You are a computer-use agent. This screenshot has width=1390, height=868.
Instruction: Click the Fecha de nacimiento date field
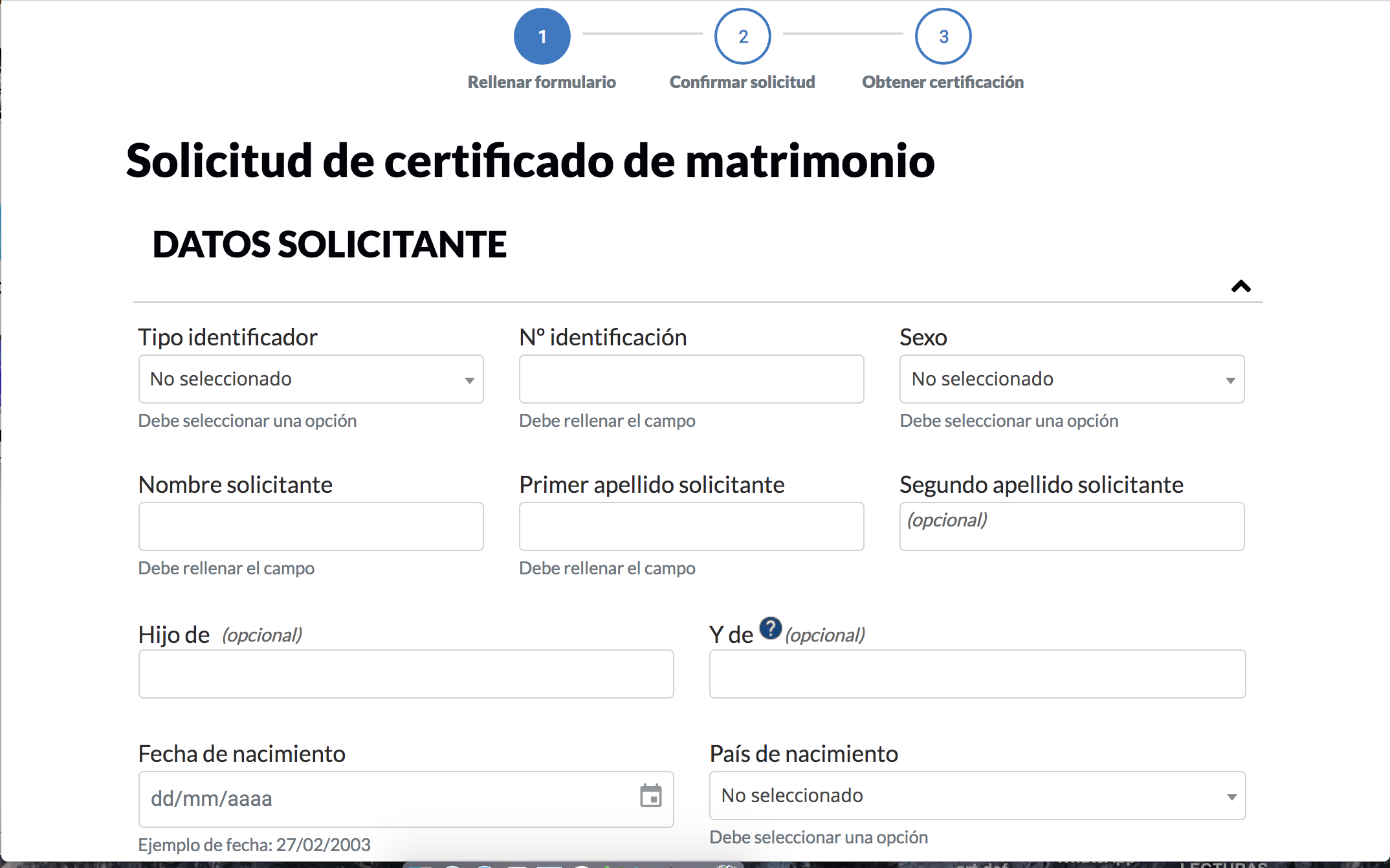tap(406, 799)
